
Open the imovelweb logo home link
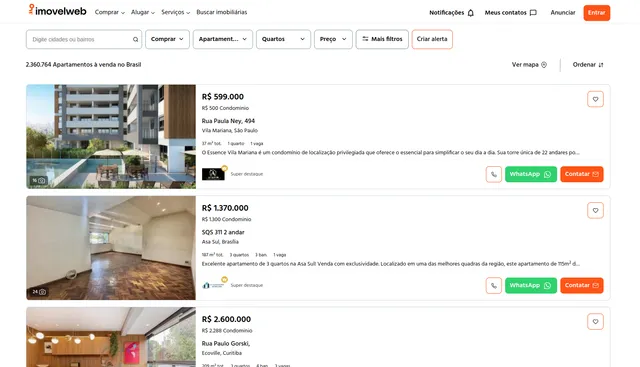tap(57, 10)
